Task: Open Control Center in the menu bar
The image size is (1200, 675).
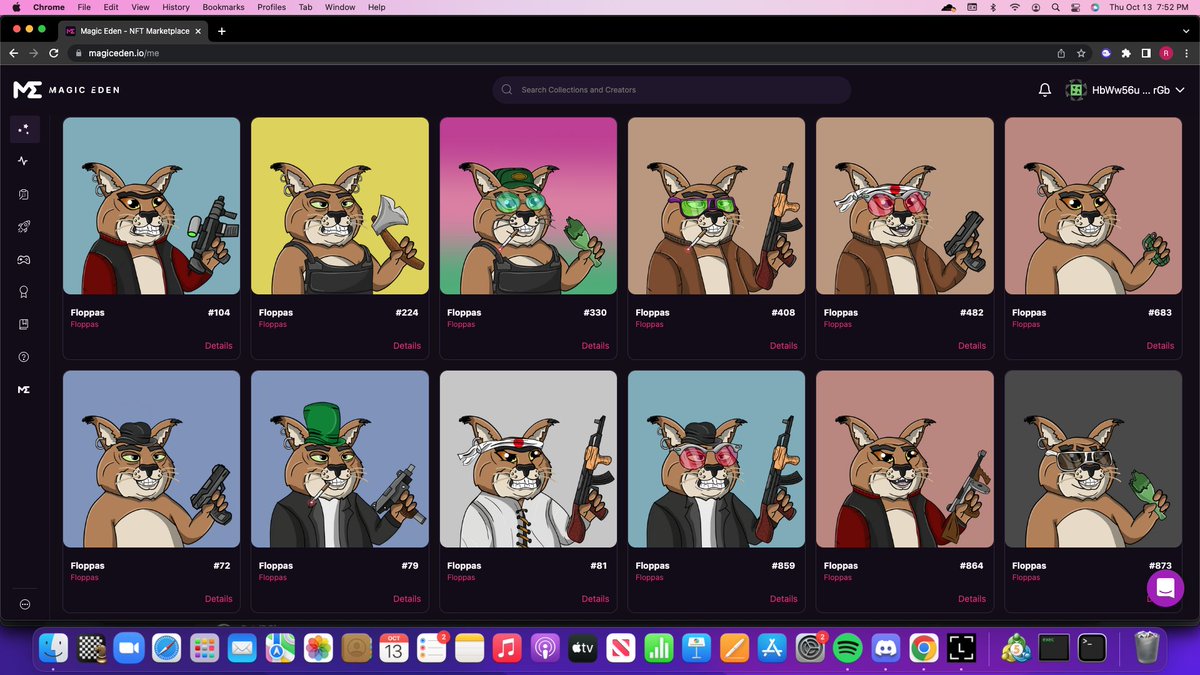Action: pyautogui.click(x=1075, y=7)
